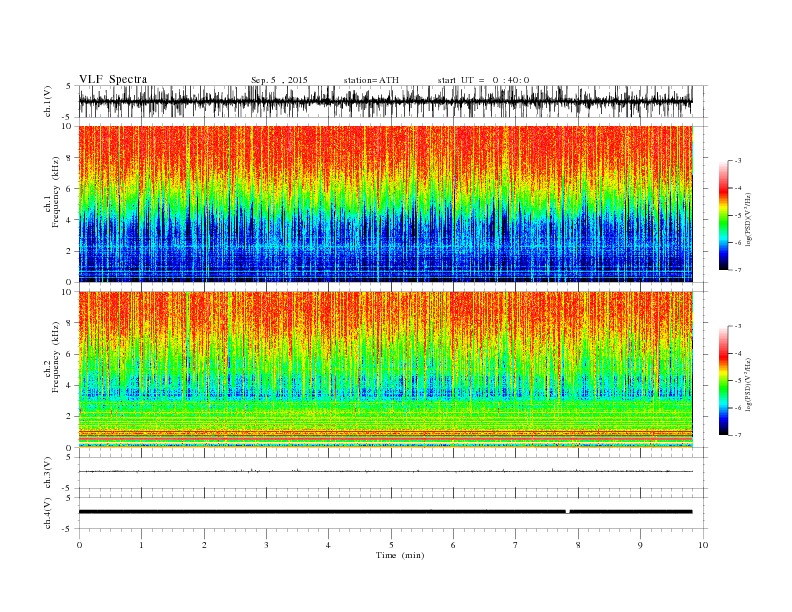This screenshot has width=792, height=612.
Task: Click the ch.2 spectrogram panel
Action: point(386,370)
